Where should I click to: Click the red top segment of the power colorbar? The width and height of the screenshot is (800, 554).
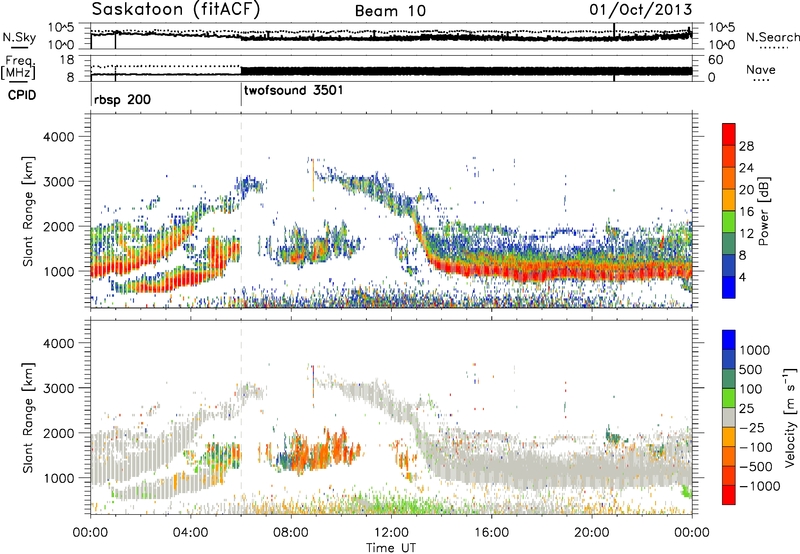[x=729, y=134]
